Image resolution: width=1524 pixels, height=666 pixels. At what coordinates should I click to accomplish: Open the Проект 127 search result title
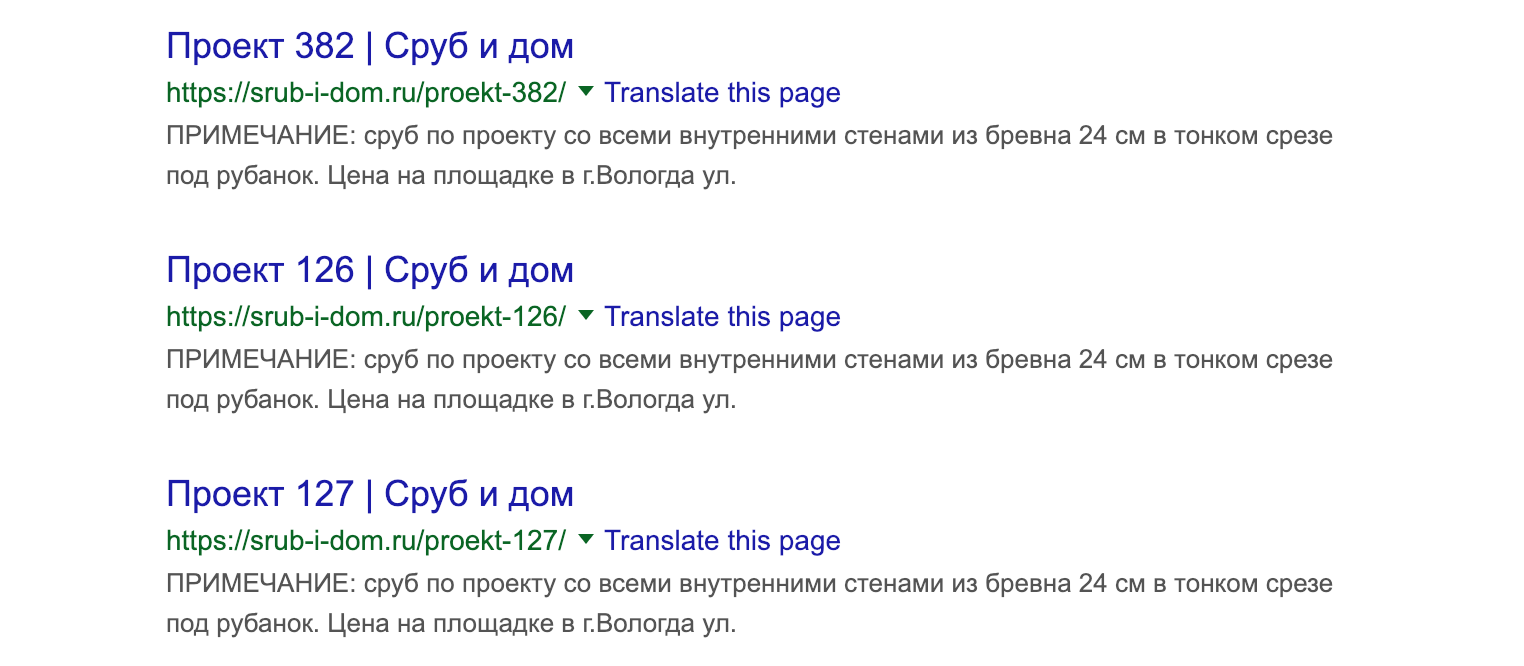(369, 494)
